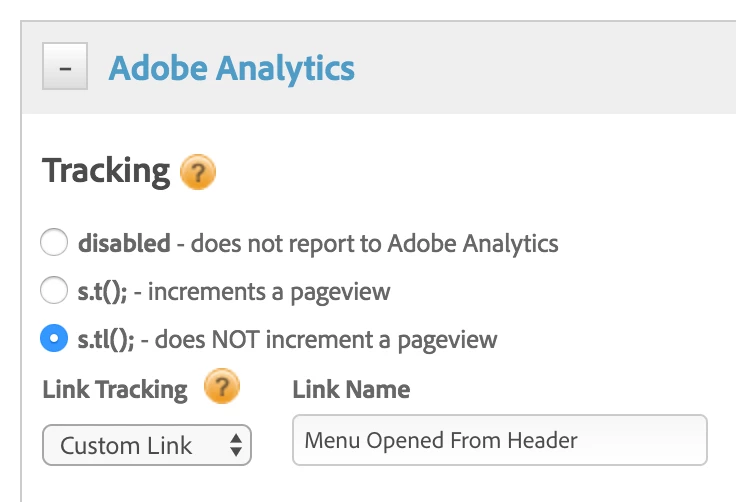Viewport: 736px width, 502px height.
Task: Collapse the Adobe Analytics section with minus button
Action: [65, 69]
